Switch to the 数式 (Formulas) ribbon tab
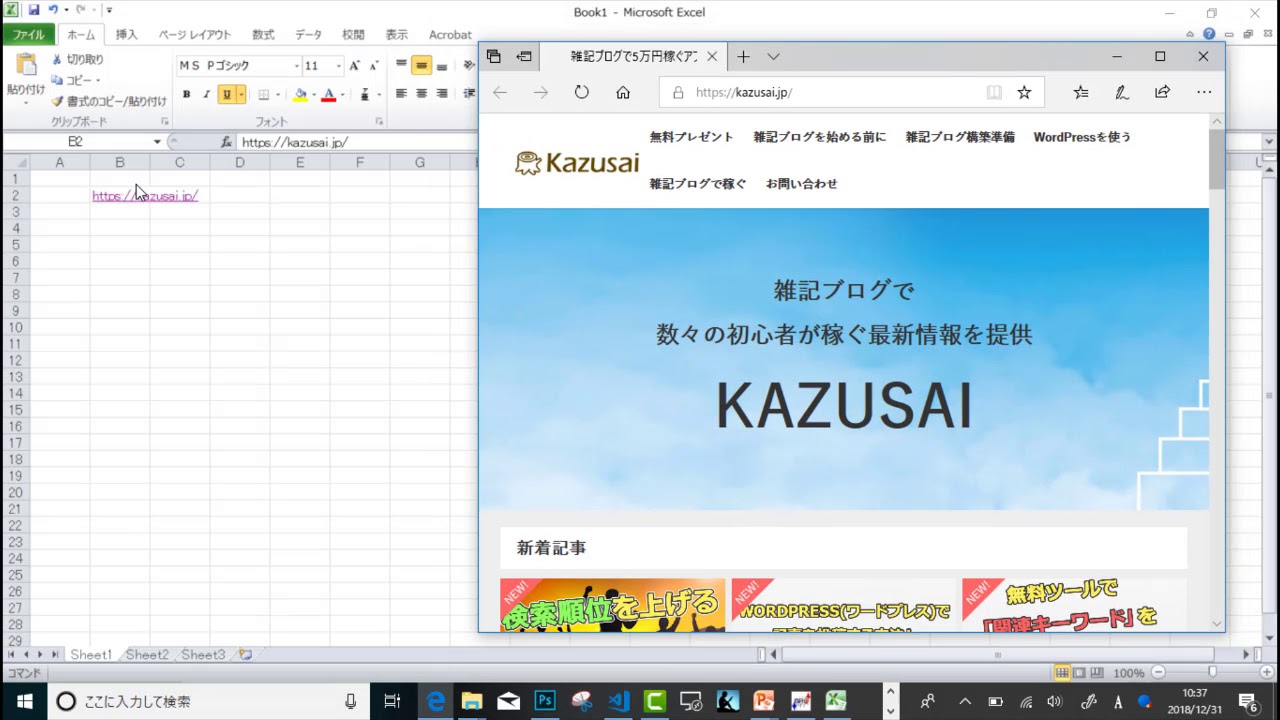Screen dimensions: 1280x720 coord(263,34)
